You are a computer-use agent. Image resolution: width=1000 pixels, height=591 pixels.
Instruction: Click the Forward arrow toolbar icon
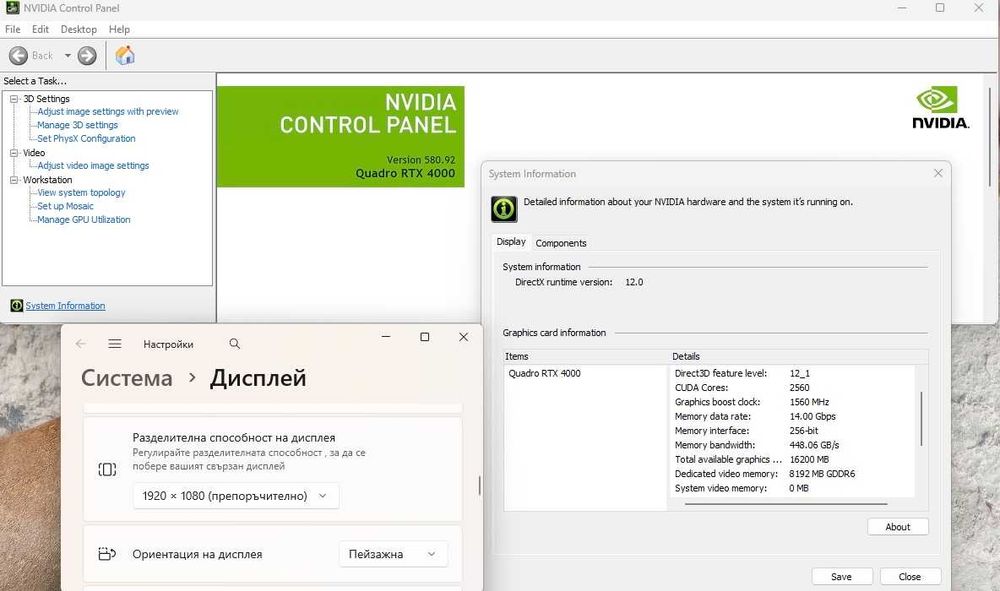87,55
